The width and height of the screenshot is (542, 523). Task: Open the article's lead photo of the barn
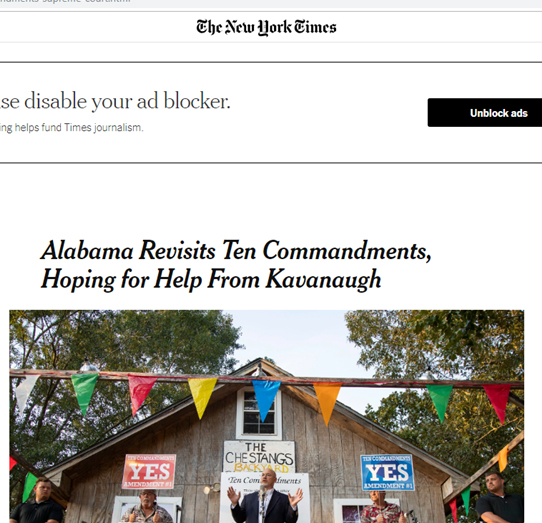coord(267,416)
